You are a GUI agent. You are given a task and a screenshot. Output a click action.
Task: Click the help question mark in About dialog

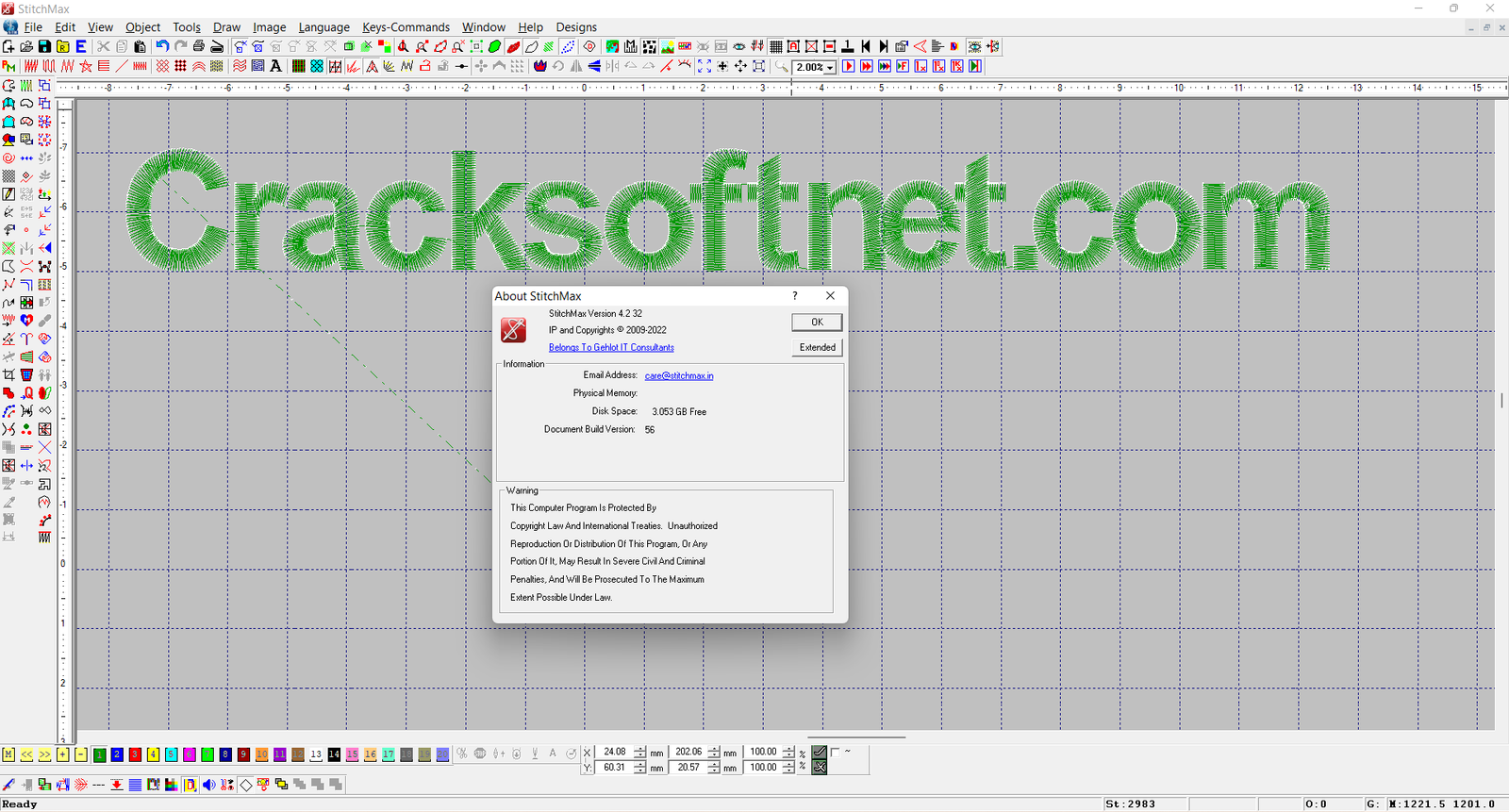pyautogui.click(x=794, y=295)
